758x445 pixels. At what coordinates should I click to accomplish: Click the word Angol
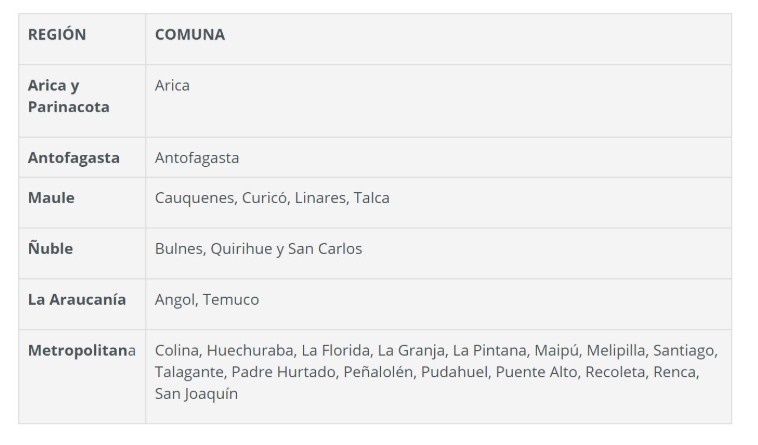pyautogui.click(x=175, y=300)
